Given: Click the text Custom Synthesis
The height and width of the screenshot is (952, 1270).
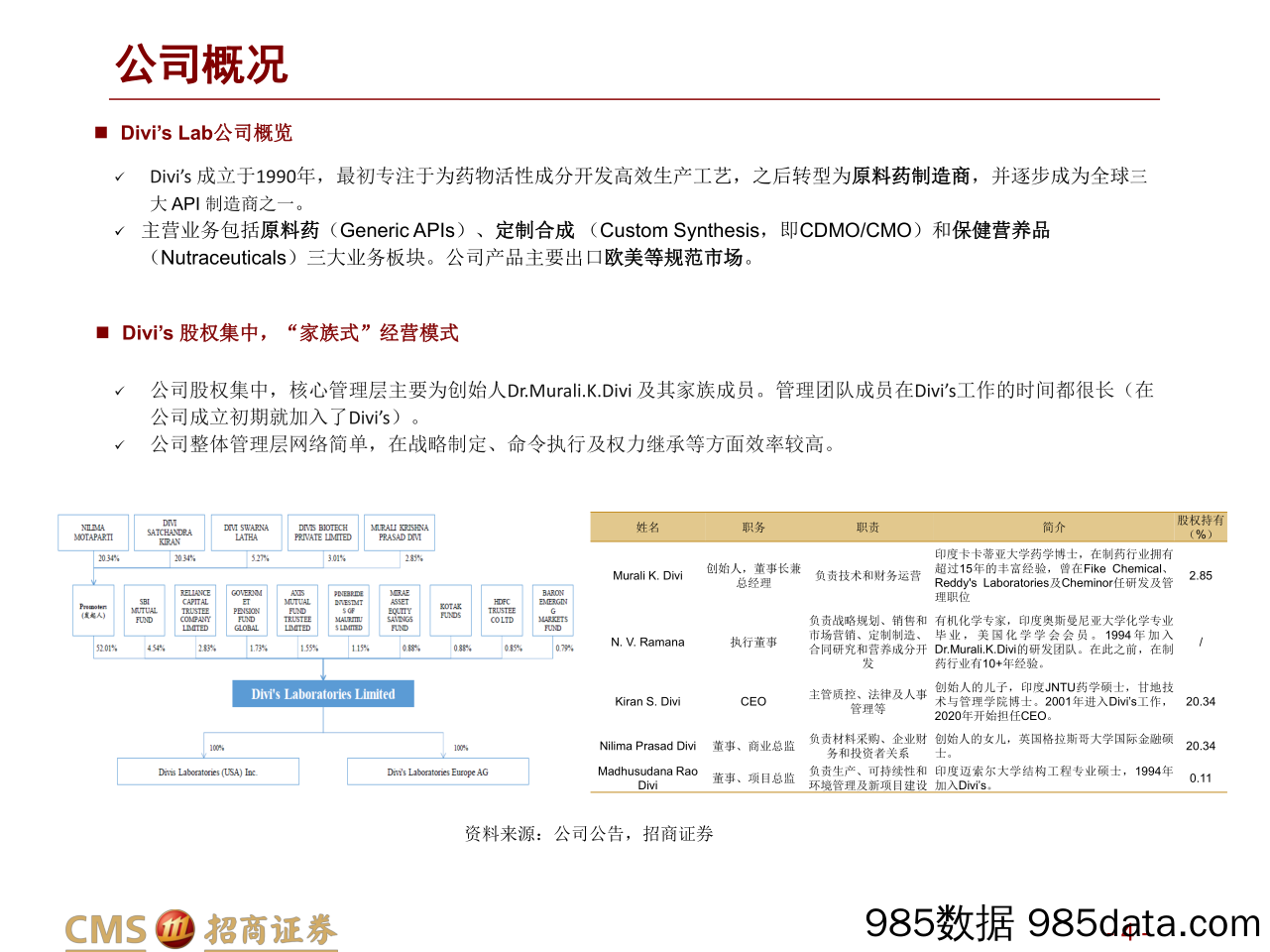Looking at the screenshot, I should (x=679, y=230).
